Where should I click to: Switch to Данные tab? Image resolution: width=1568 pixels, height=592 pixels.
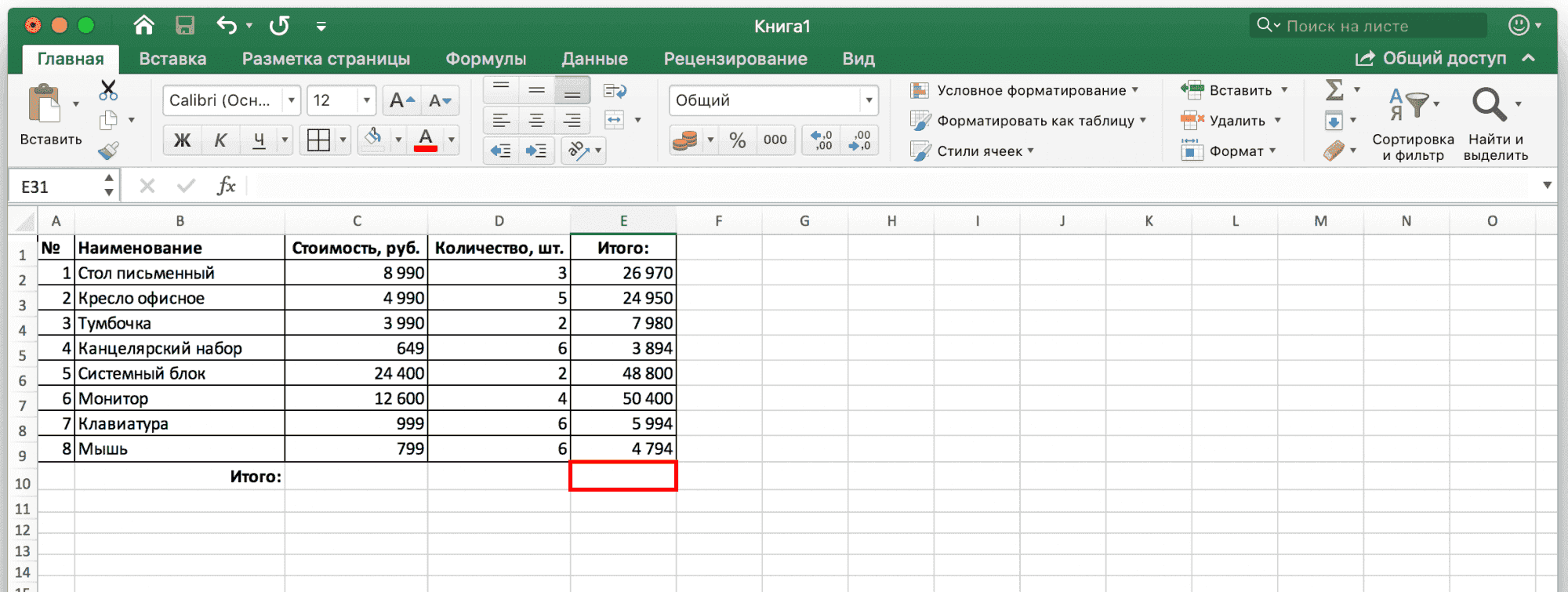point(594,59)
